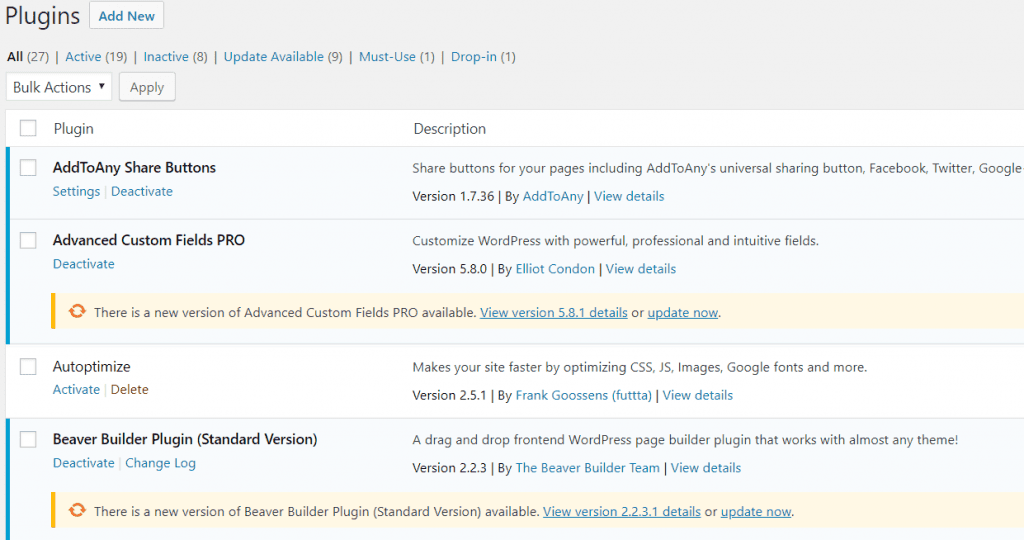The height and width of the screenshot is (540, 1024).
Task: Click update now for Beaver Builder Plugin
Action: (756, 512)
